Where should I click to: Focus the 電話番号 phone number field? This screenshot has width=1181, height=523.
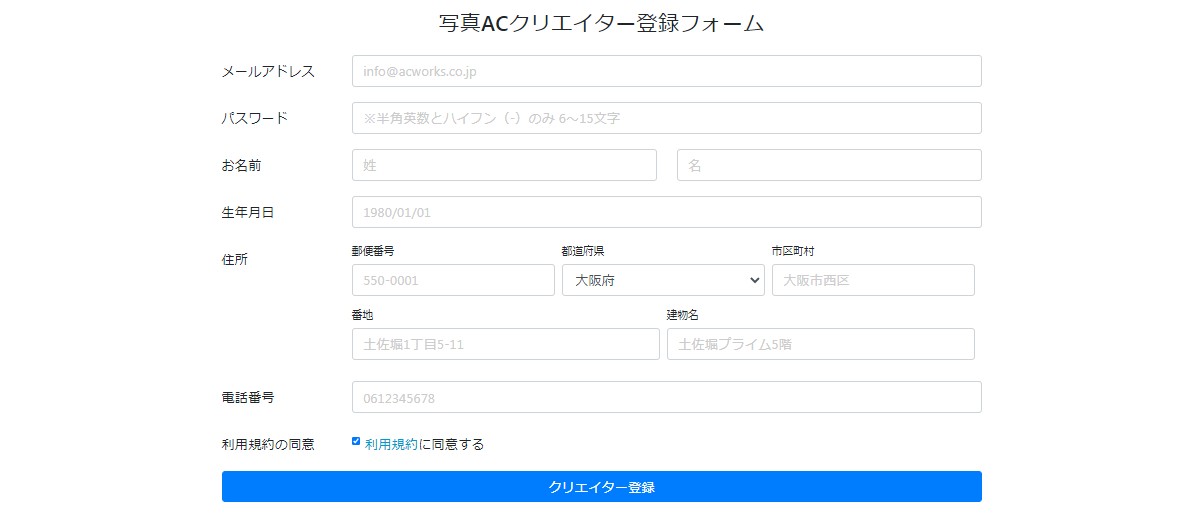(x=666, y=397)
